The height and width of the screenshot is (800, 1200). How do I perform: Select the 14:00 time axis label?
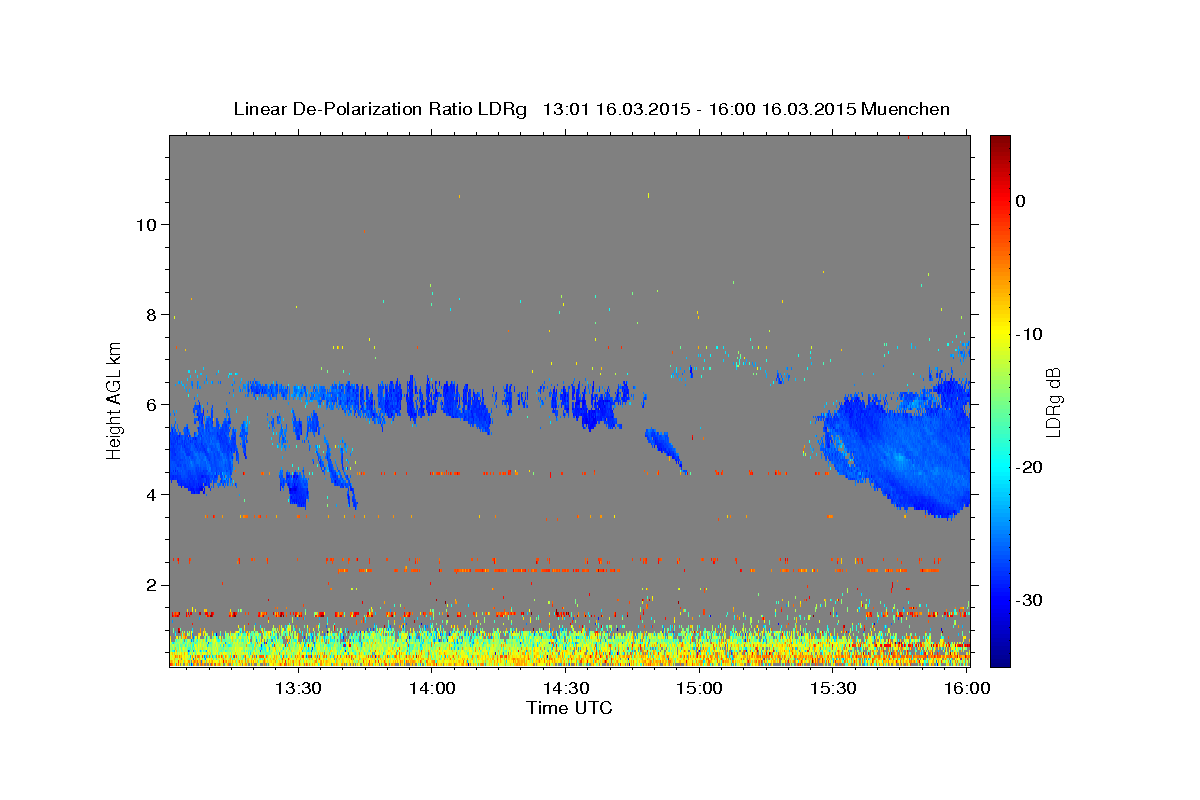[431, 689]
